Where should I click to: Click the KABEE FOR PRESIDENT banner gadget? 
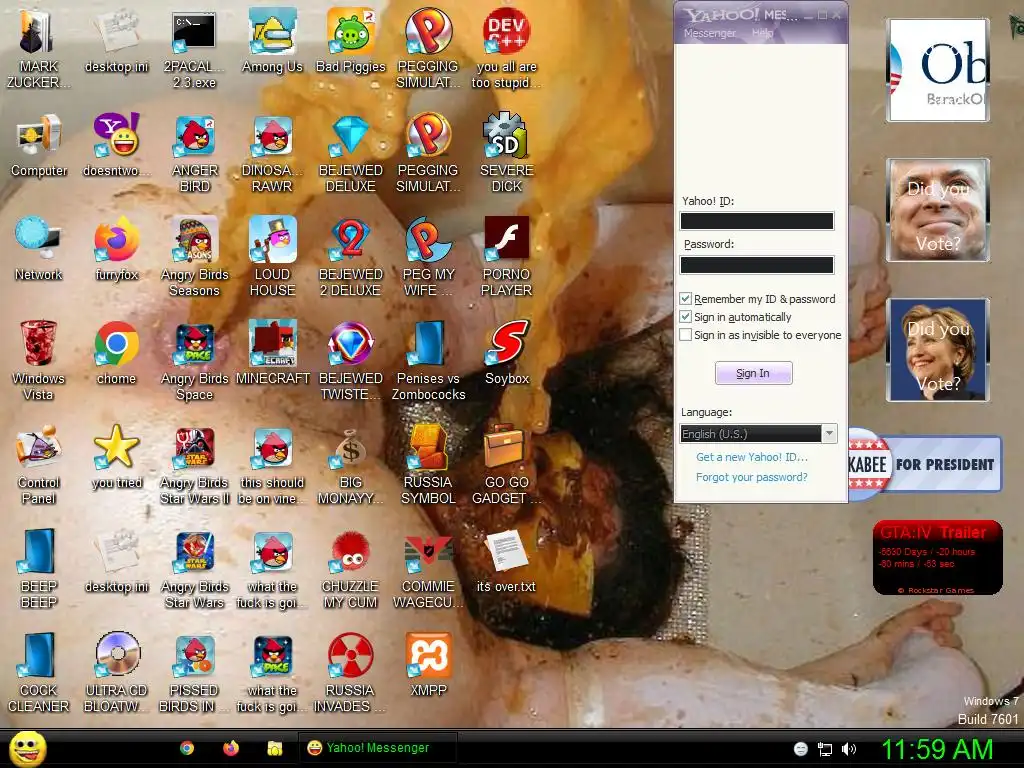pos(925,464)
